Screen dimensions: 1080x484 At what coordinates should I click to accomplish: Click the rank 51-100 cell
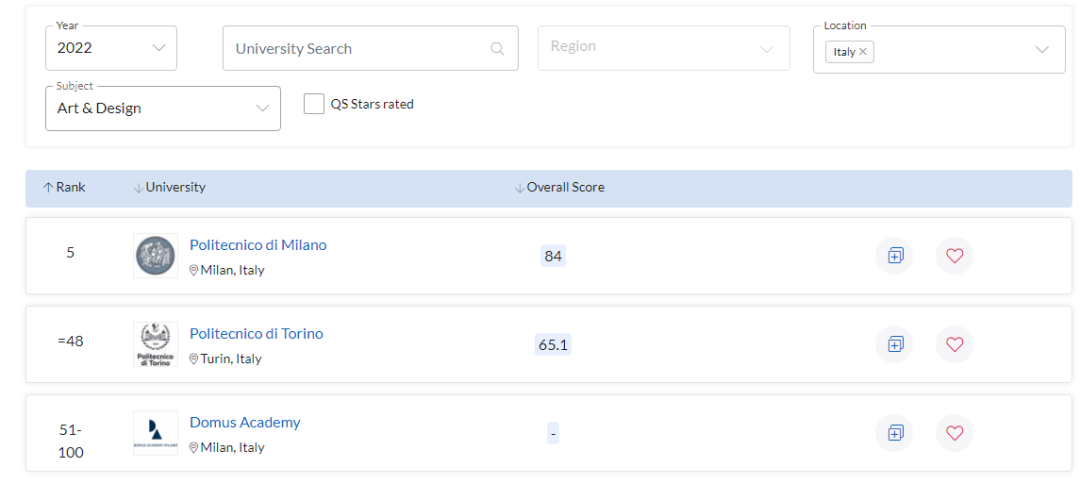point(70,441)
